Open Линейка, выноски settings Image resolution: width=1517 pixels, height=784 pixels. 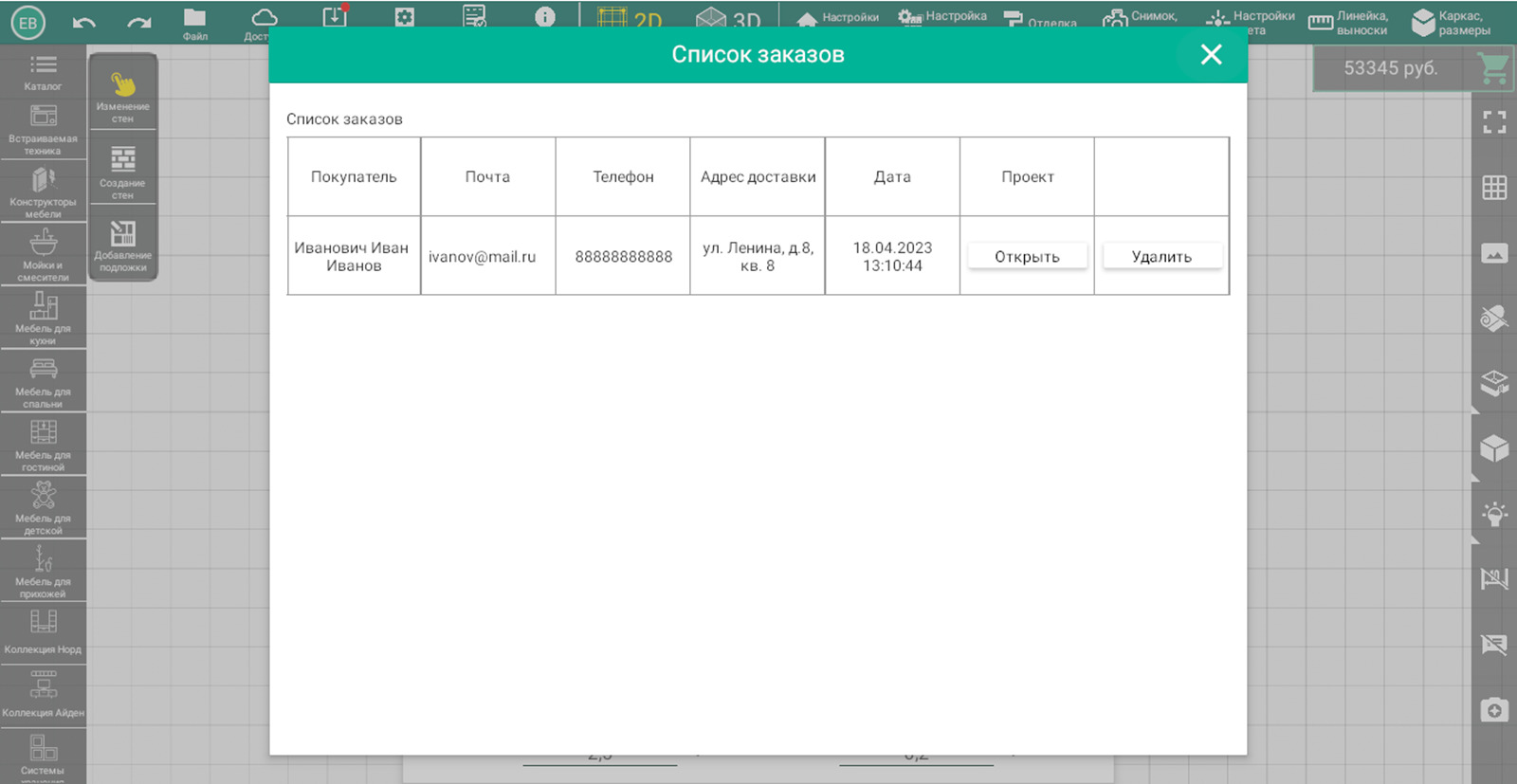[1348, 23]
